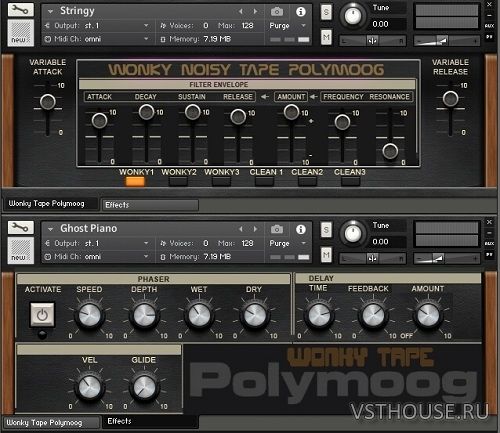Click the Stringy info icon
500x433 pixels.
pos(301,12)
